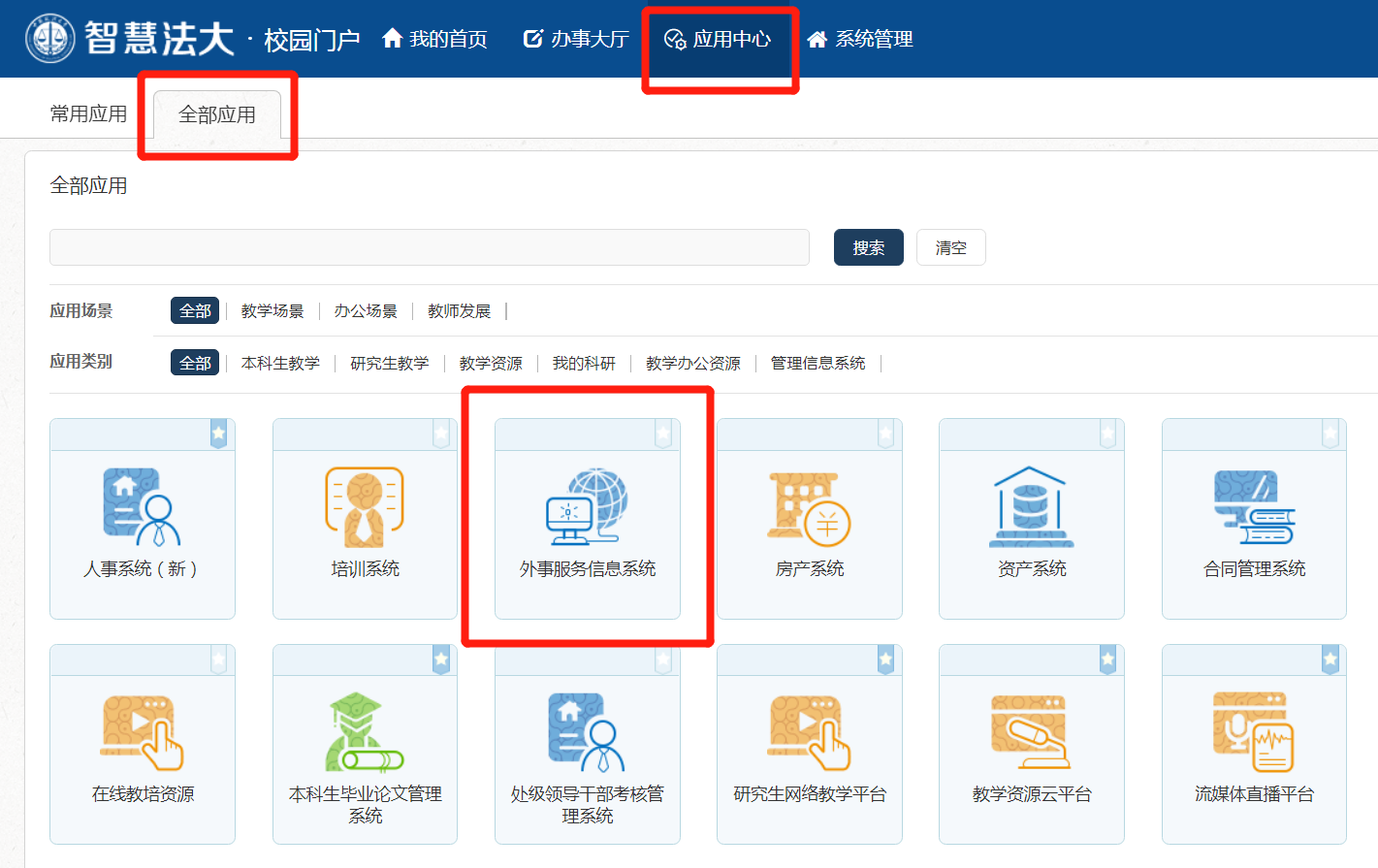The image size is (1378, 868).
Task: Launch the 培训系统 application icon
Action: (365, 507)
